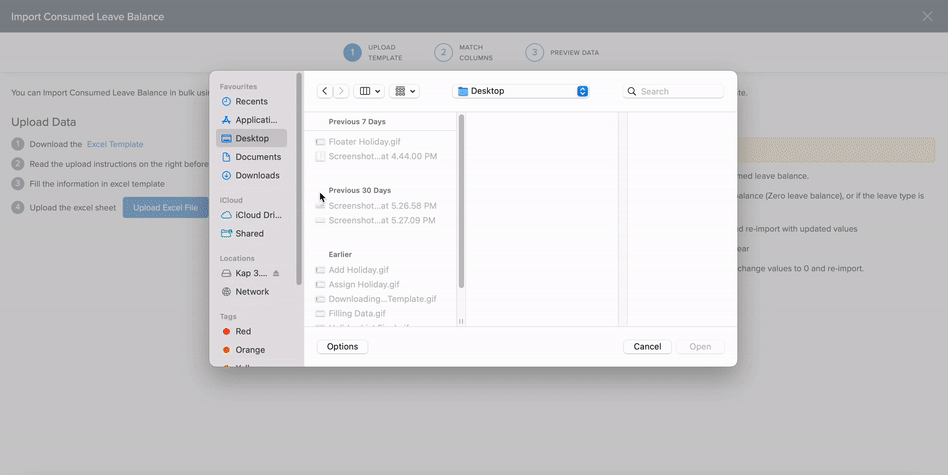Choose the Orange tag
Image resolution: width=948 pixels, height=475 pixels.
(249, 350)
